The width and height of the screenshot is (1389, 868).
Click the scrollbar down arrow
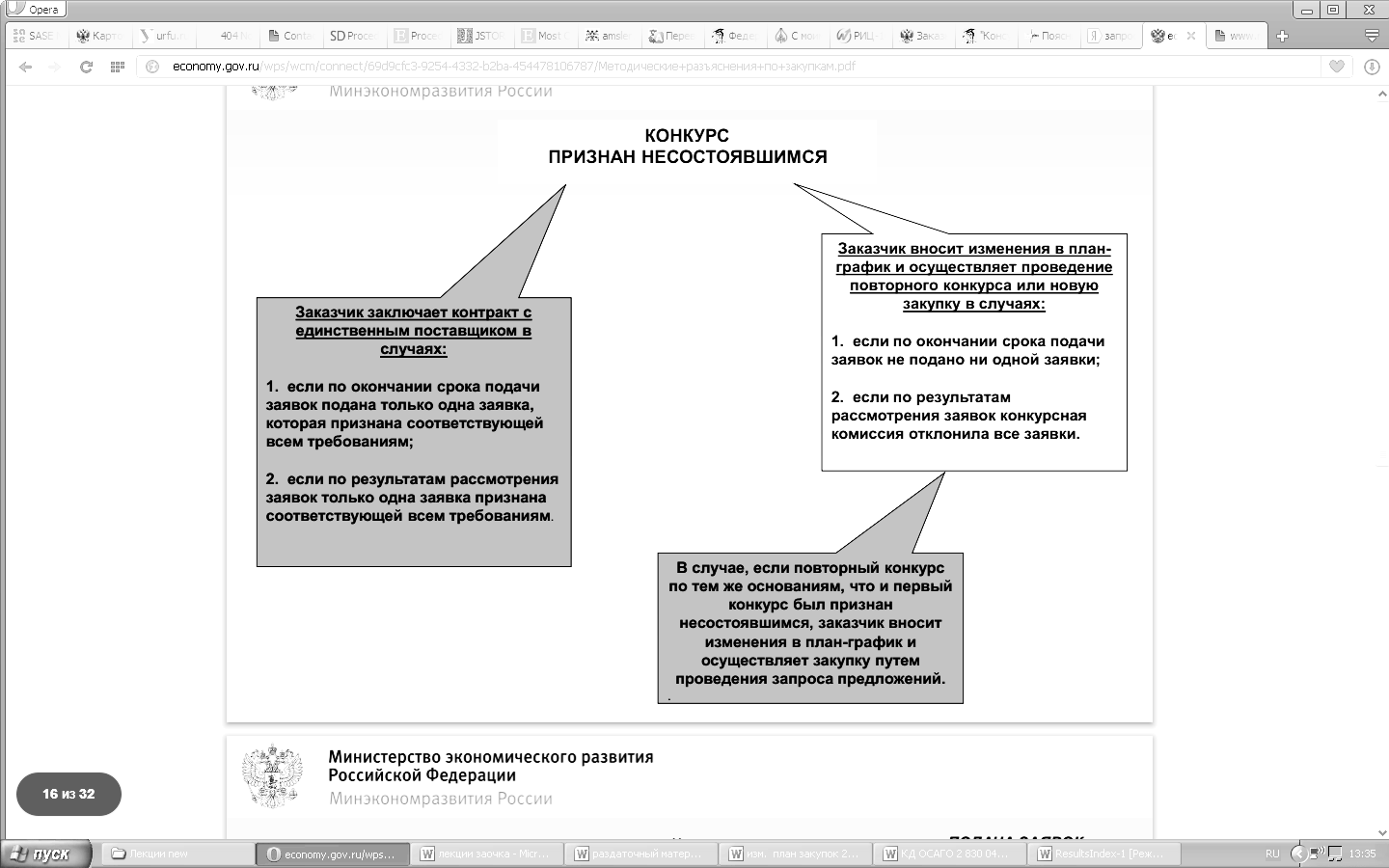coord(1382,832)
